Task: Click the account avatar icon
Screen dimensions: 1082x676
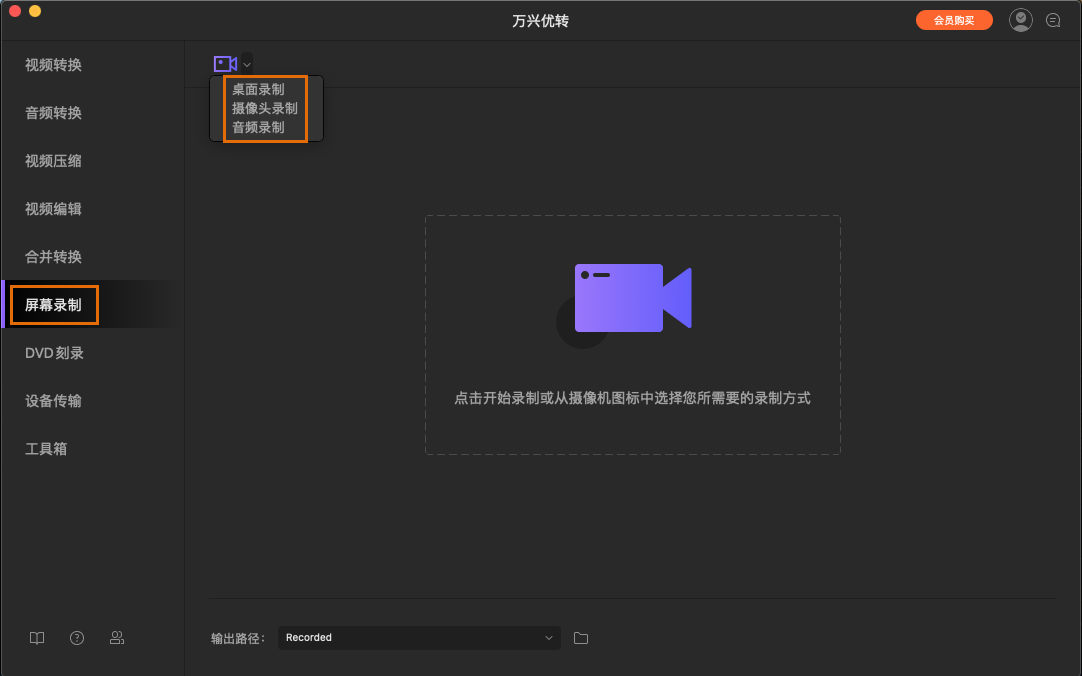Action: [1020, 19]
